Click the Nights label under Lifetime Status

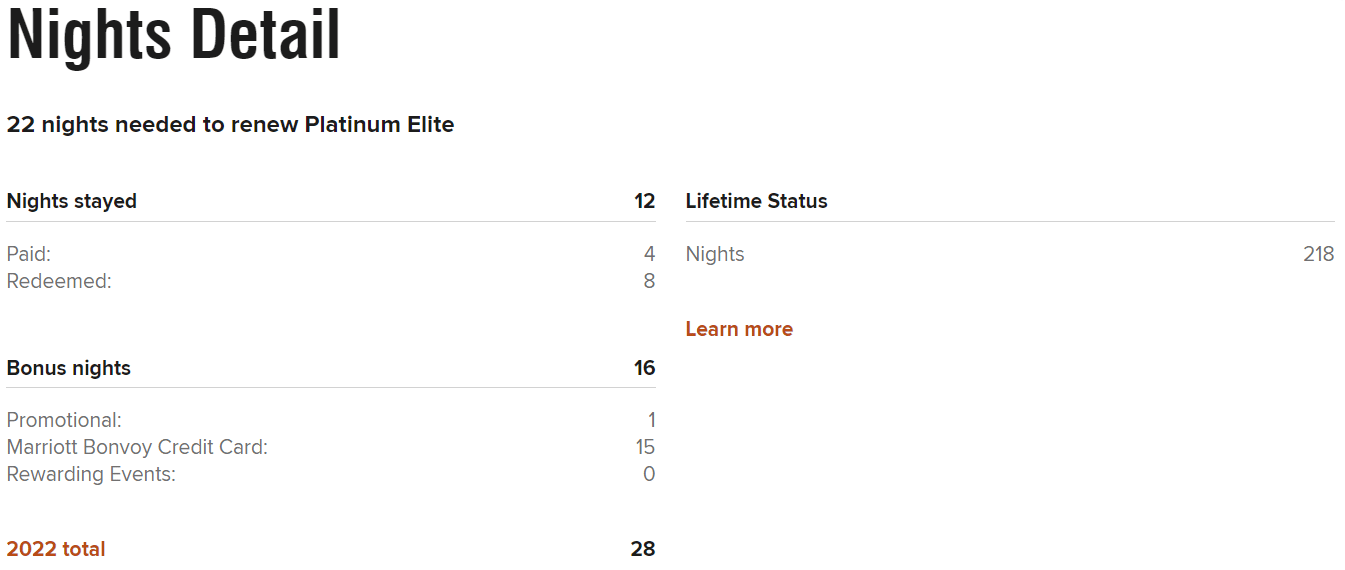(x=715, y=254)
